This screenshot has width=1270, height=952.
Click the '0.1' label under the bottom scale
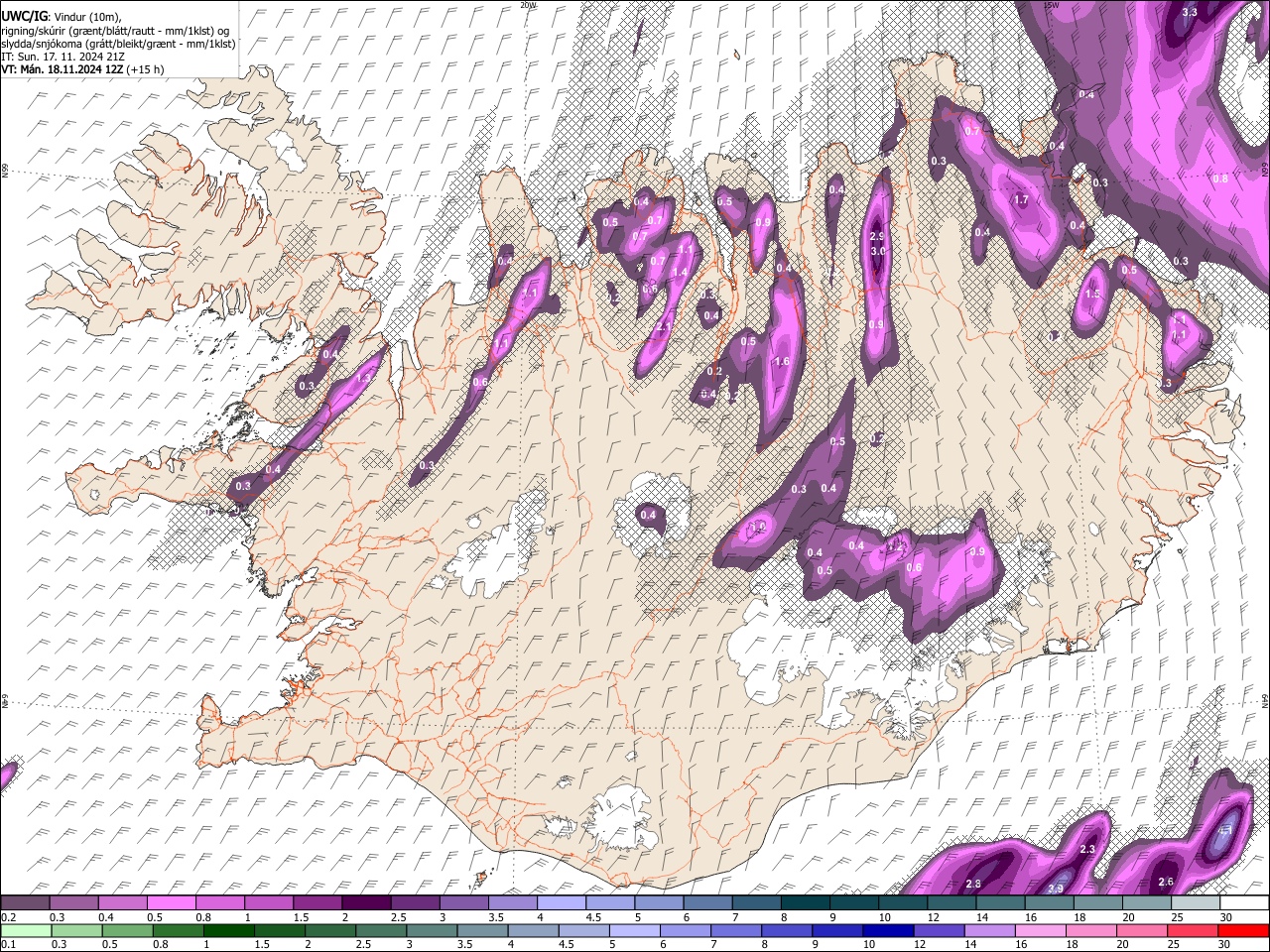click(x=8, y=944)
